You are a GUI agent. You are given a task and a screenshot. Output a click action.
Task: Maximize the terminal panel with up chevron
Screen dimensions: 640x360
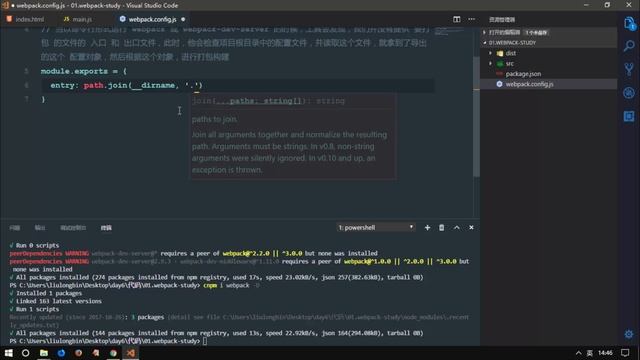click(x=457, y=228)
